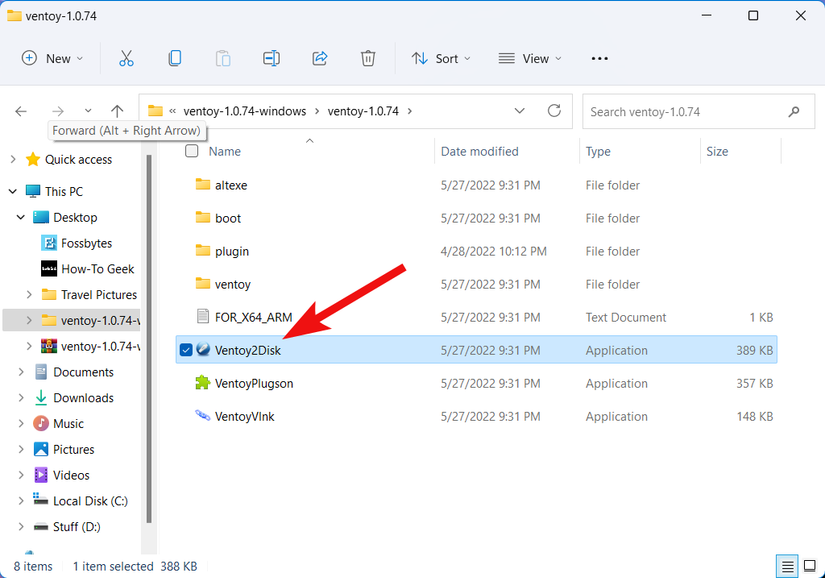Select the FOR_X64_ARM file name

pyautogui.click(x=254, y=317)
